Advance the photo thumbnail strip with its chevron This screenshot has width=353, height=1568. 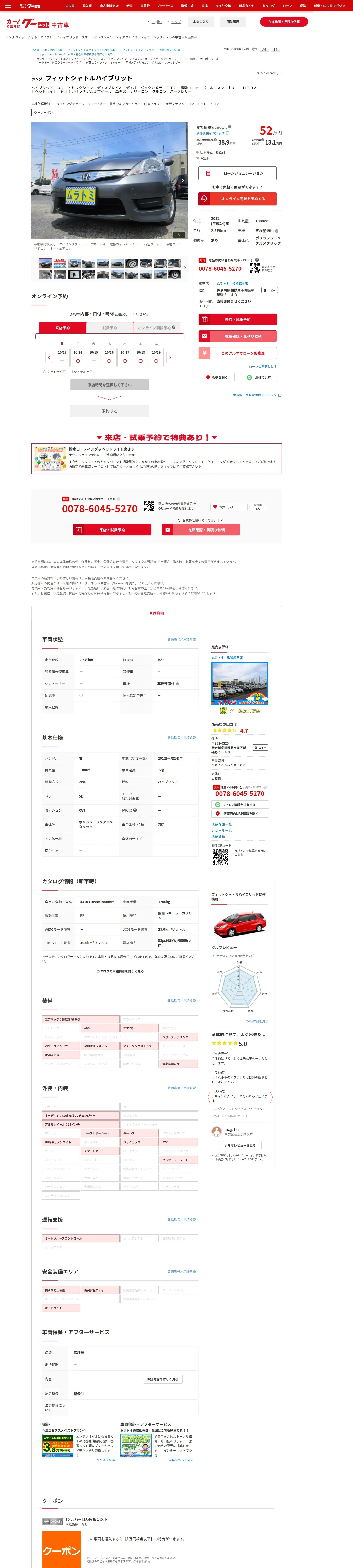coord(185,268)
